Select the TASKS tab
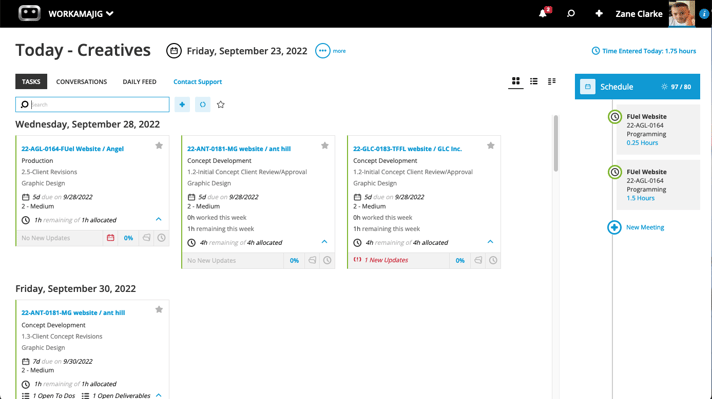 (31, 82)
